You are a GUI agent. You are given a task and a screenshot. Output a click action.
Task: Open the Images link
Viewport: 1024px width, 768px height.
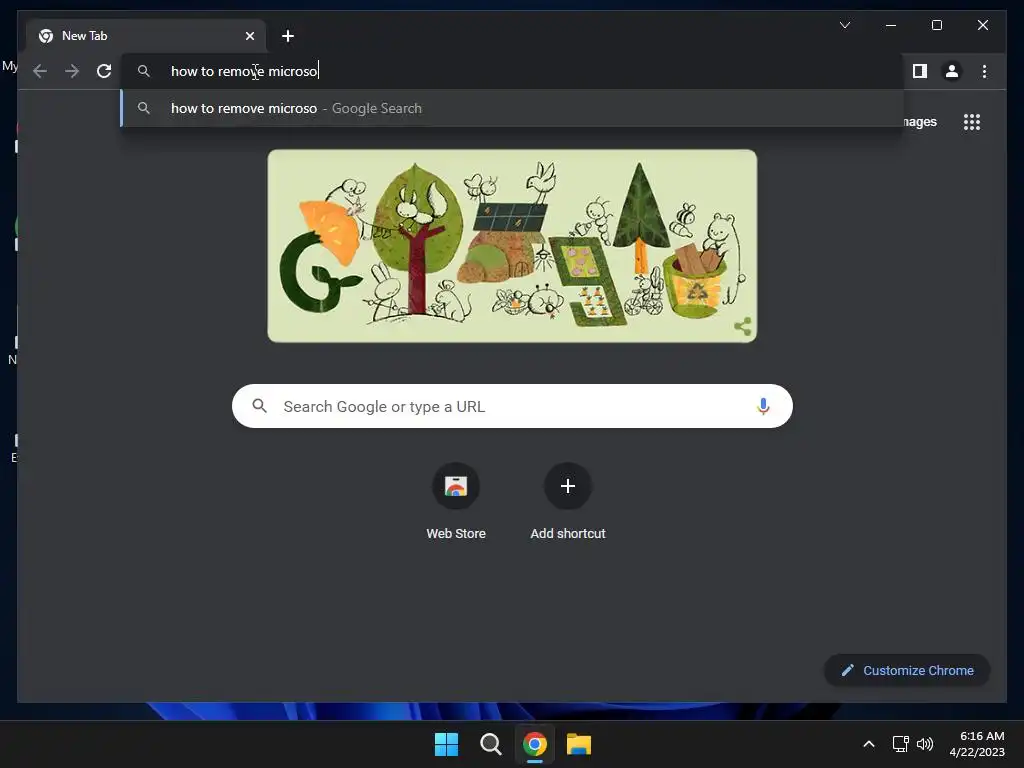click(x=921, y=122)
